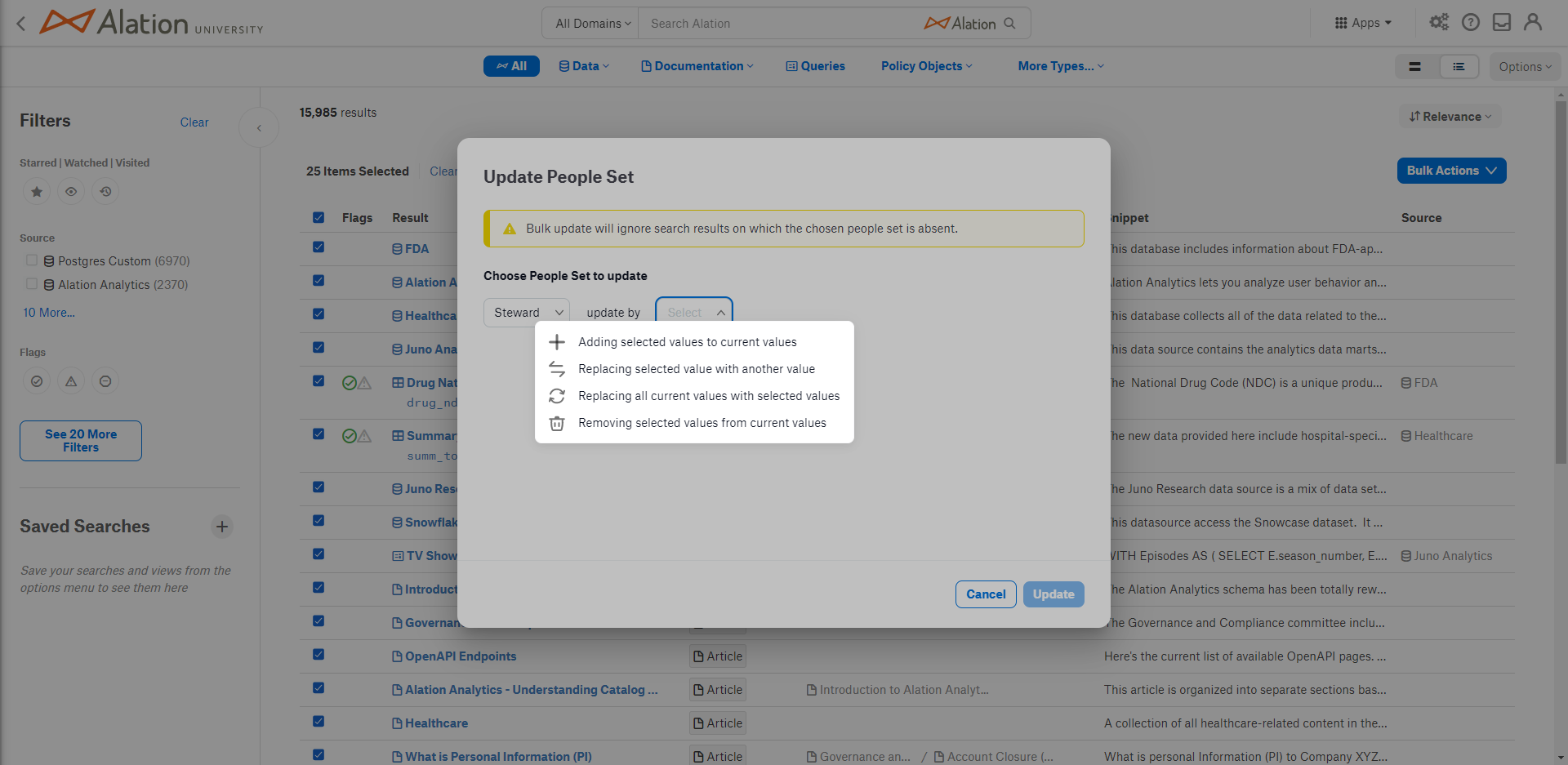Filter by endorsement flag checkmark icon
The width and height of the screenshot is (1568, 765).
point(37,381)
